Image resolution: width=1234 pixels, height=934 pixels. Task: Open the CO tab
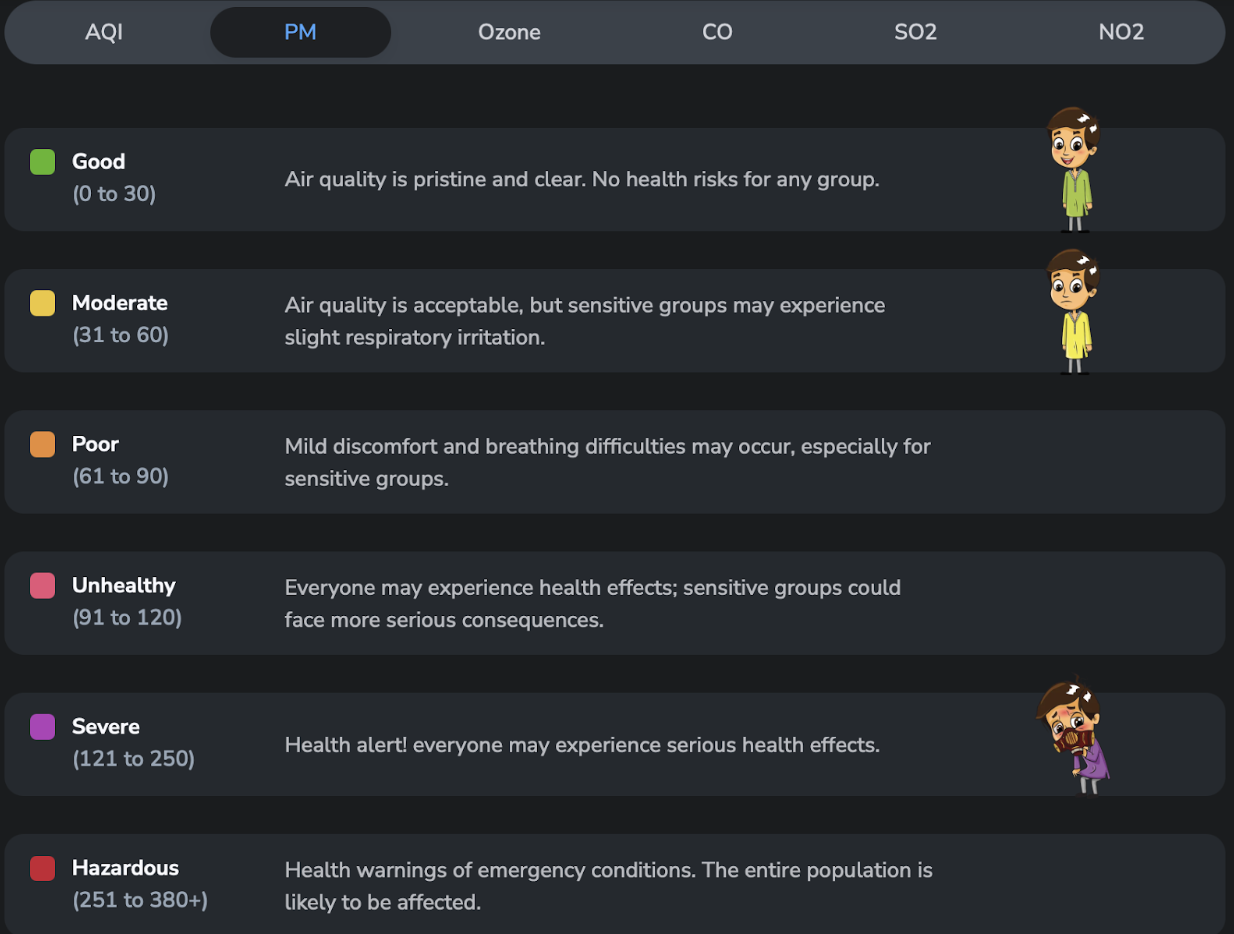[717, 32]
